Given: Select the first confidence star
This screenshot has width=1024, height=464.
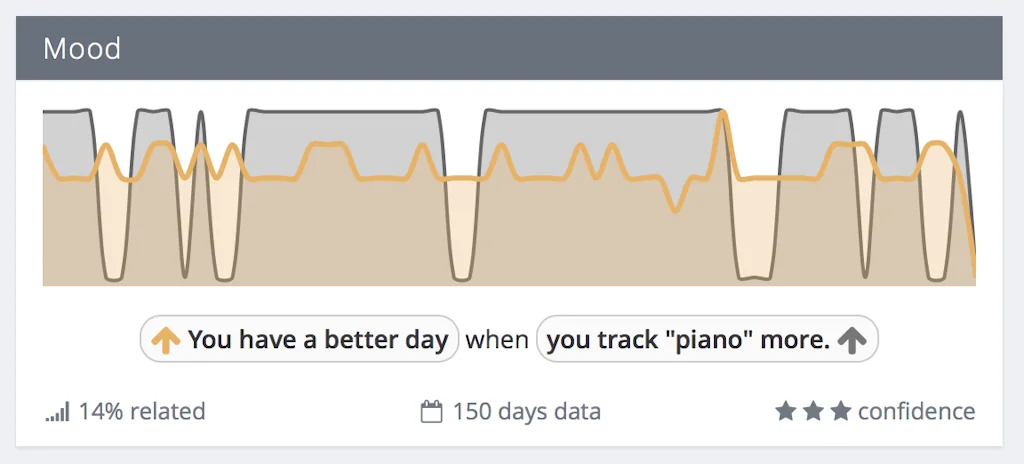Looking at the screenshot, I should (785, 411).
